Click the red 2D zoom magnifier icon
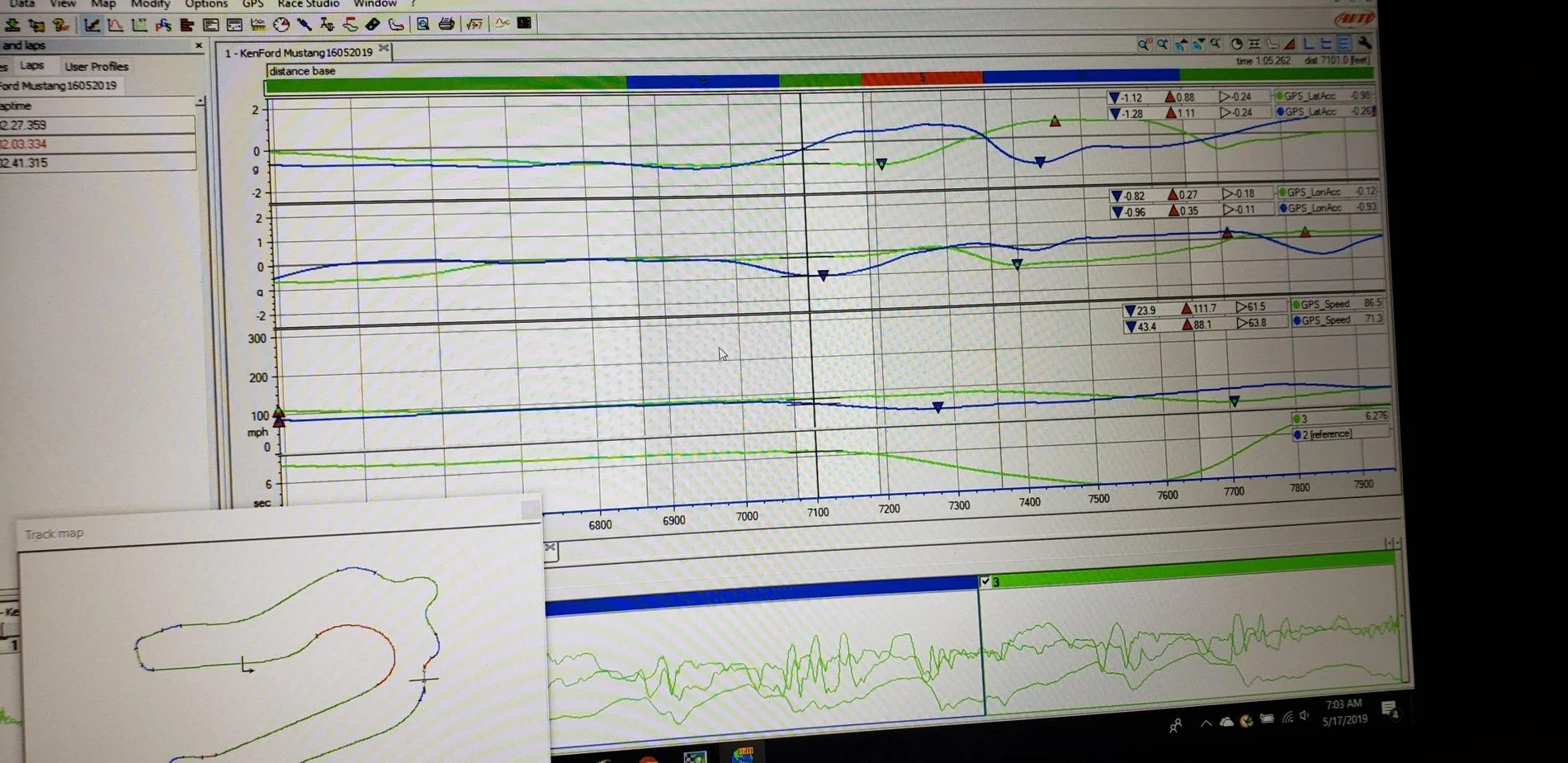Viewport: 1568px width, 763px height. [1144, 44]
